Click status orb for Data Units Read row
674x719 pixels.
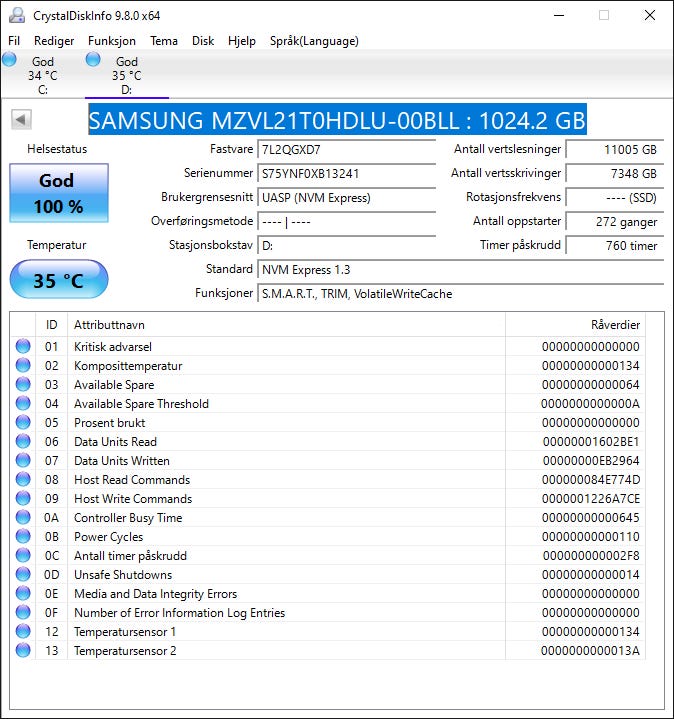tap(23, 441)
